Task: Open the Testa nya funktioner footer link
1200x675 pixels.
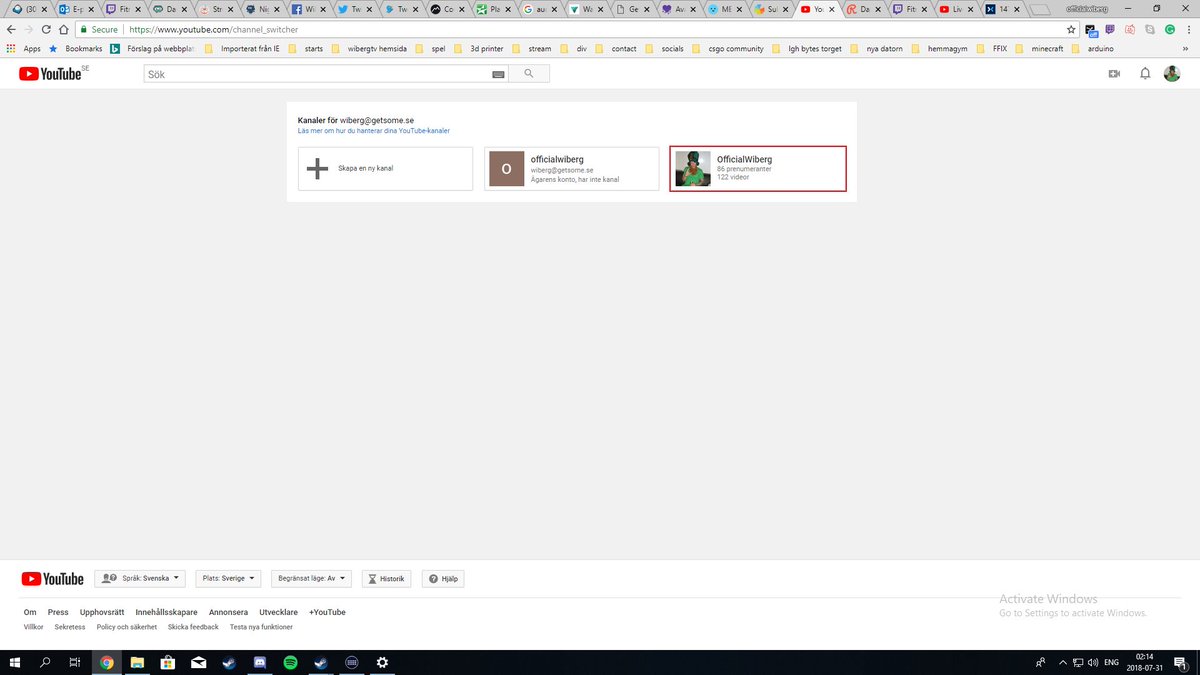Action: pos(261,627)
